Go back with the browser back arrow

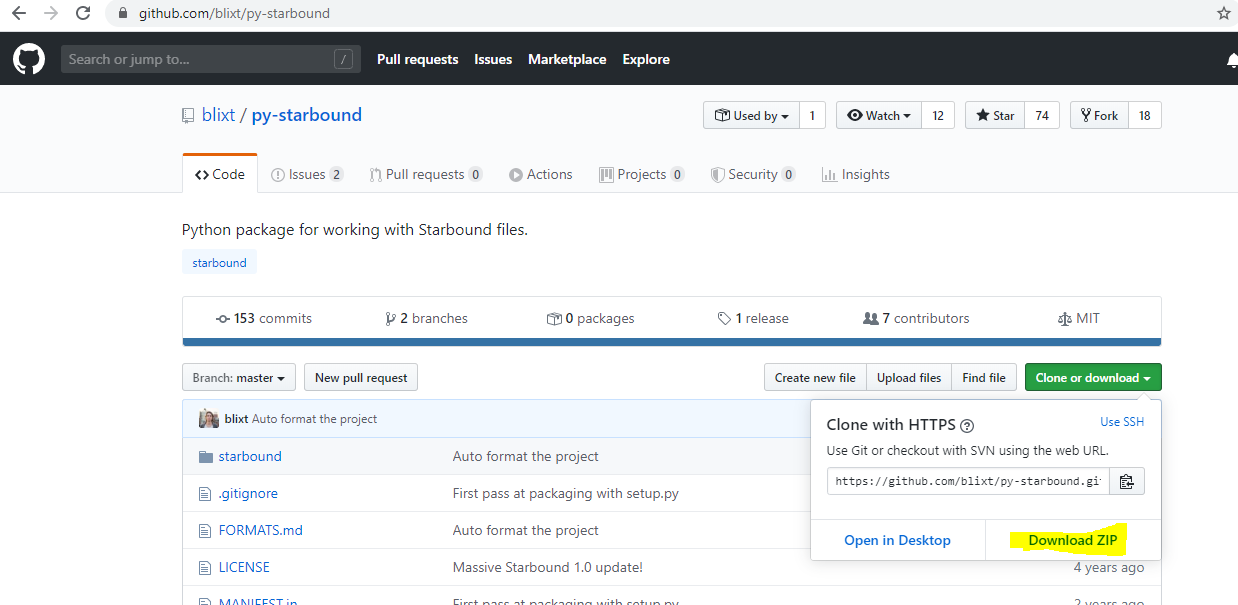tap(18, 14)
